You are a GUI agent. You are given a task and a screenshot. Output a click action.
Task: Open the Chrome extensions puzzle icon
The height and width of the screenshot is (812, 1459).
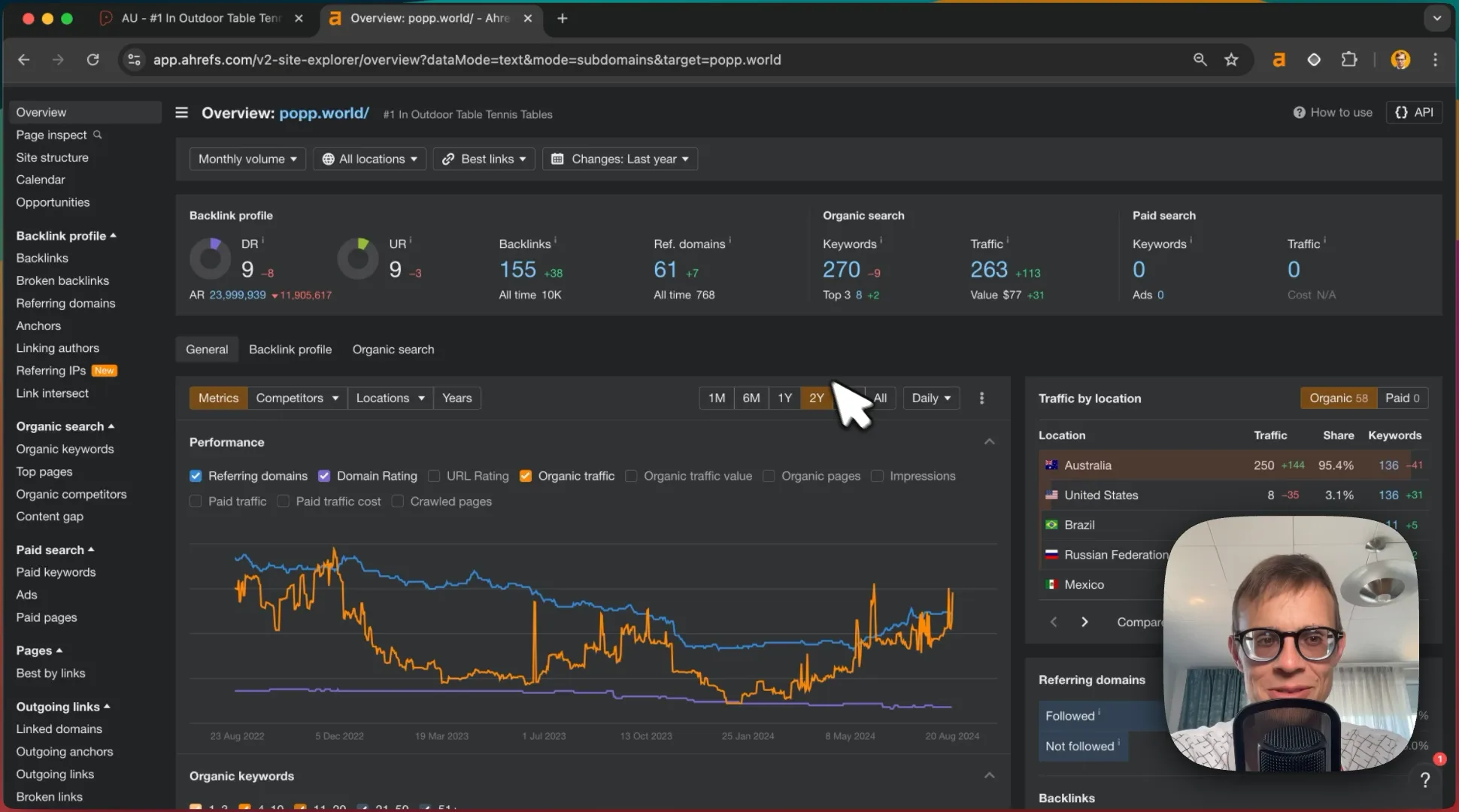point(1349,59)
